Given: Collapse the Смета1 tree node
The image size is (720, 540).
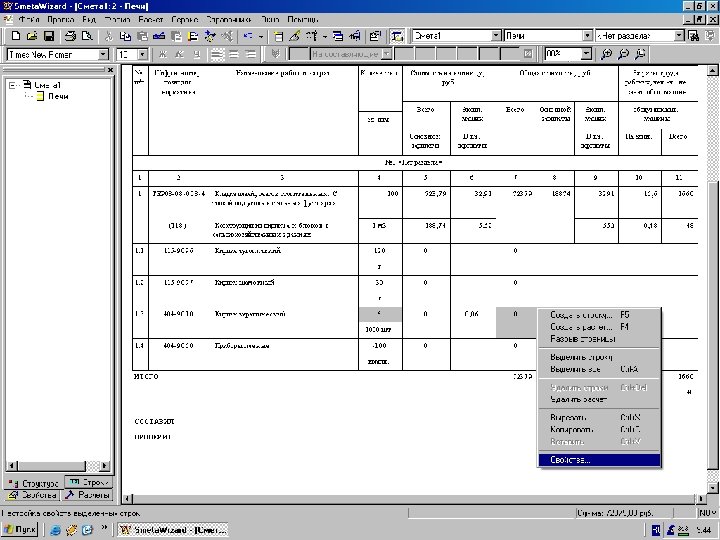Looking at the screenshot, I should click(x=12, y=85).
